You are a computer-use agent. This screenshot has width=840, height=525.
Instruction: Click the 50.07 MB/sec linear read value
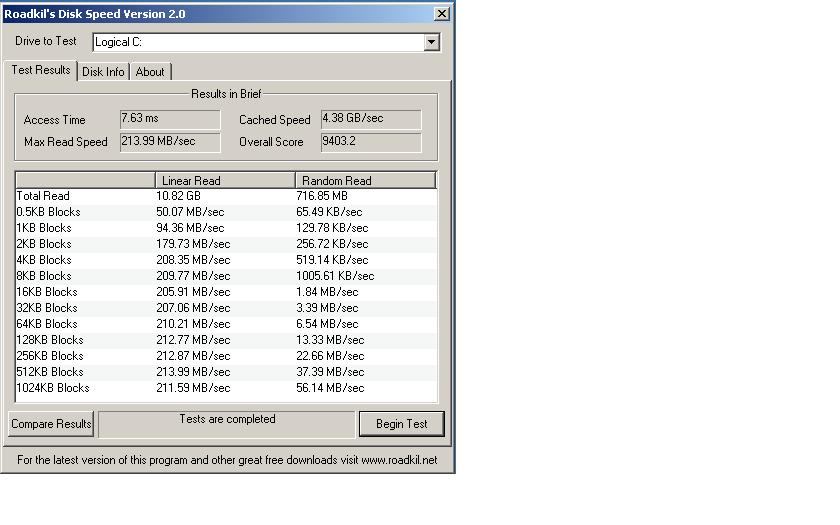[x=190, y=212]
